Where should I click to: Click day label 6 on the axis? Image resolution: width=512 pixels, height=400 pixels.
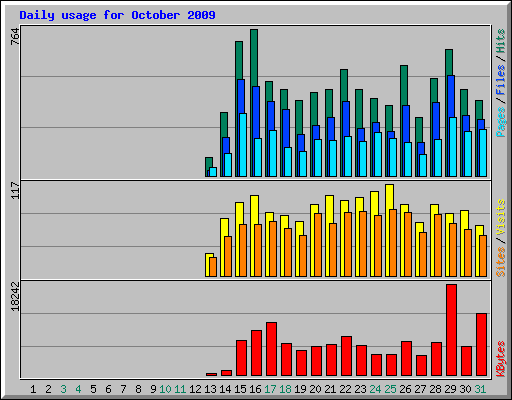(108, 389)
